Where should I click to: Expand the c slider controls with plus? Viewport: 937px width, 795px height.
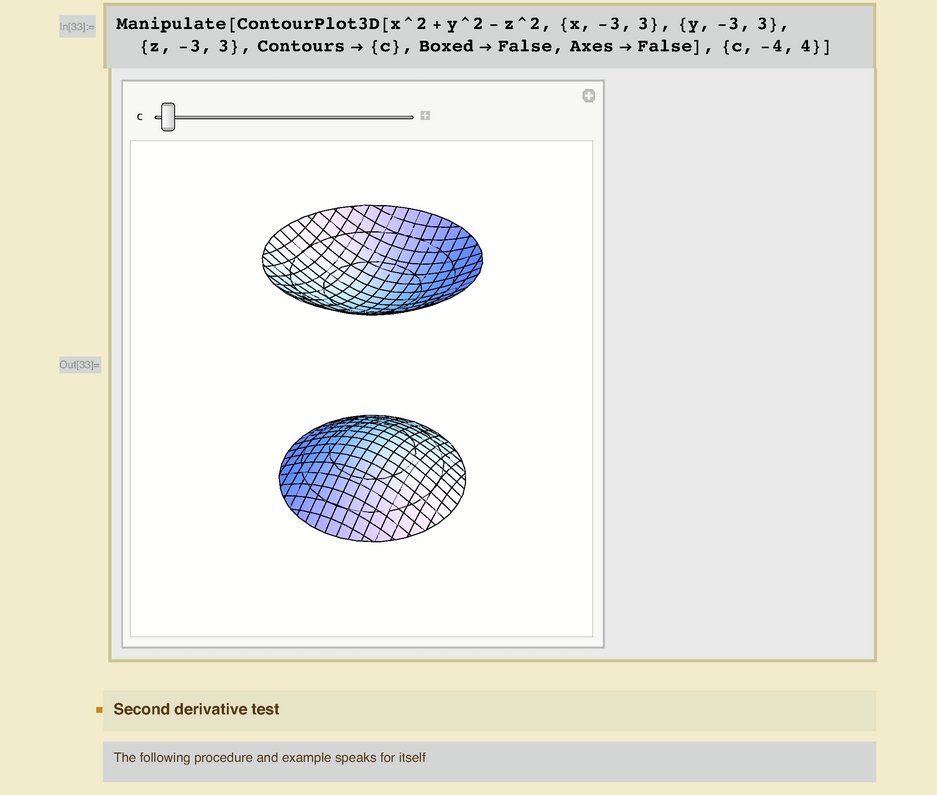pos(425,116)
